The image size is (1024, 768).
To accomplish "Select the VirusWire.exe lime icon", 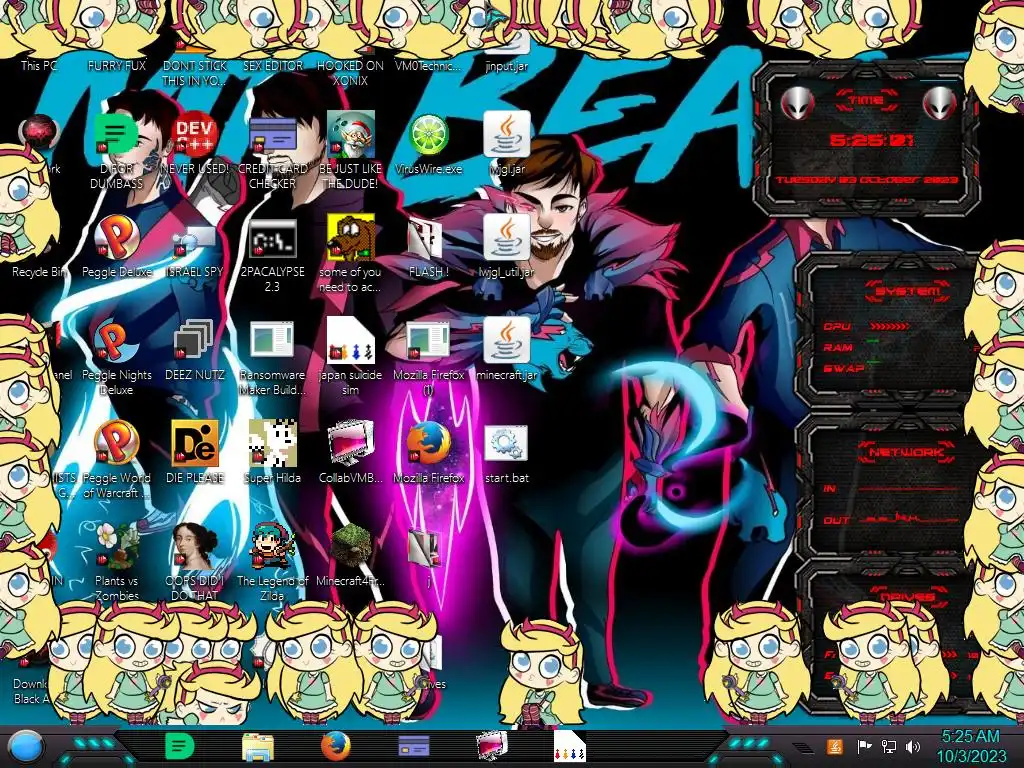I will [429, 135].
